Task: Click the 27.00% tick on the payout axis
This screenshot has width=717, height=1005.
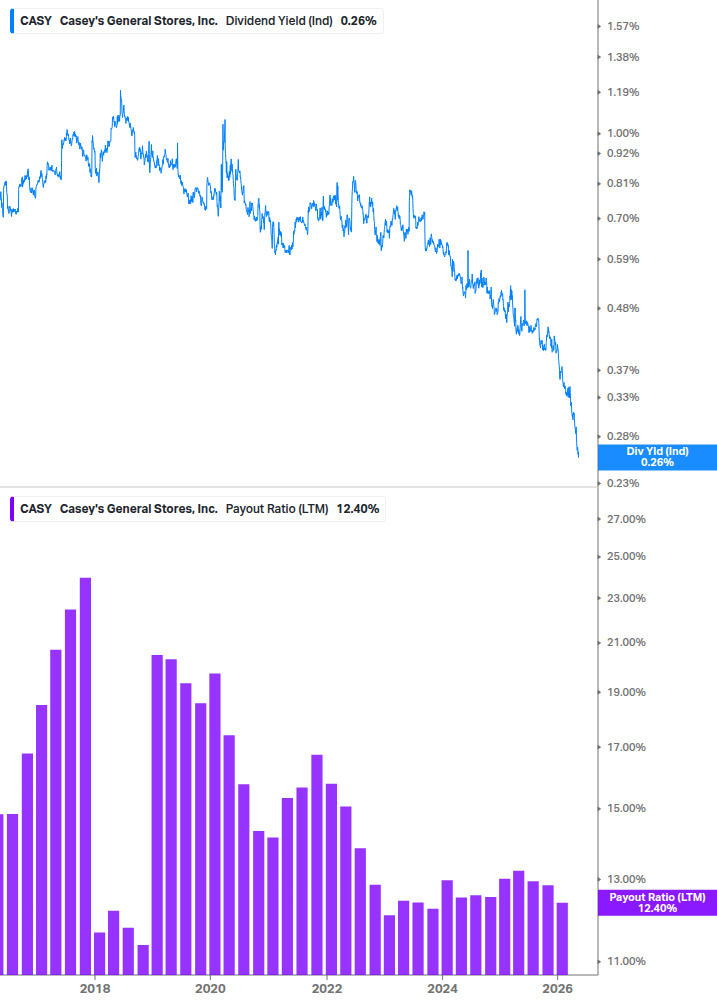Action: [626, 519]
